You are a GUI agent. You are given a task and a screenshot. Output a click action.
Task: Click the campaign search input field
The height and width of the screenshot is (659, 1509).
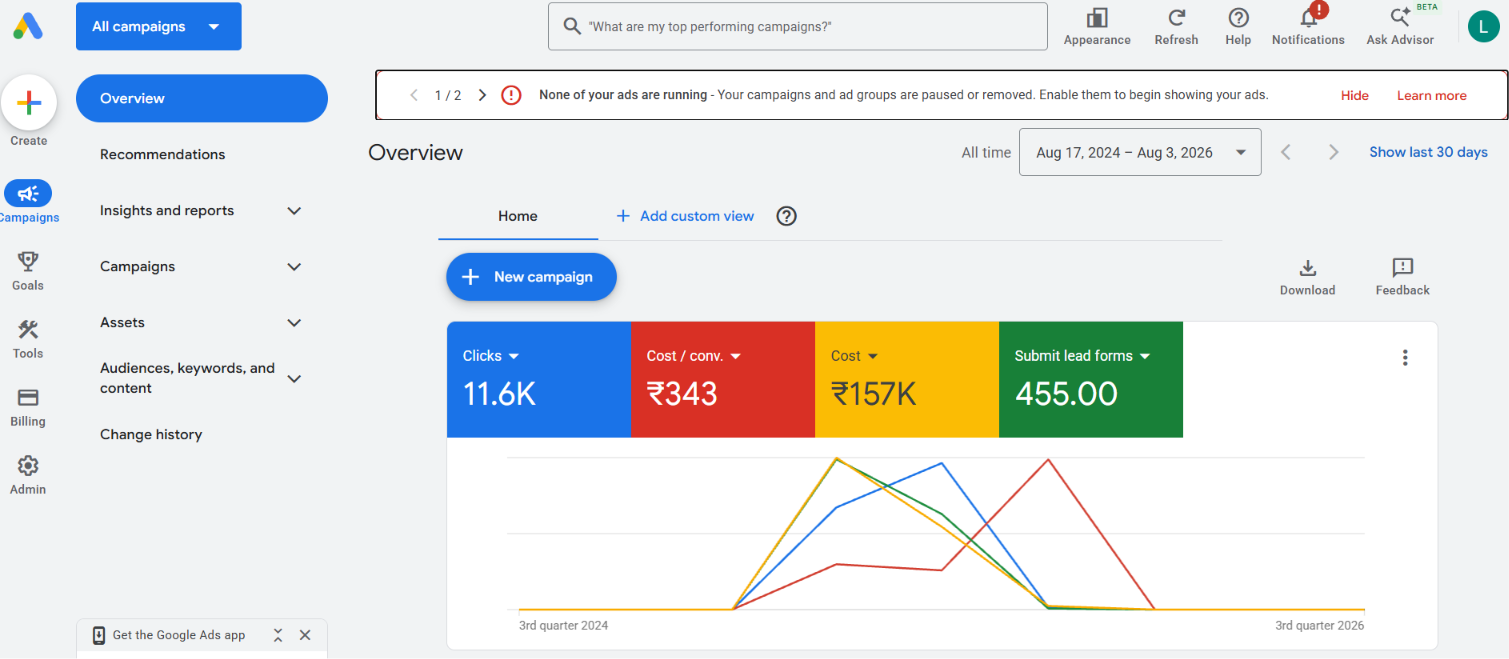[798, 26]
